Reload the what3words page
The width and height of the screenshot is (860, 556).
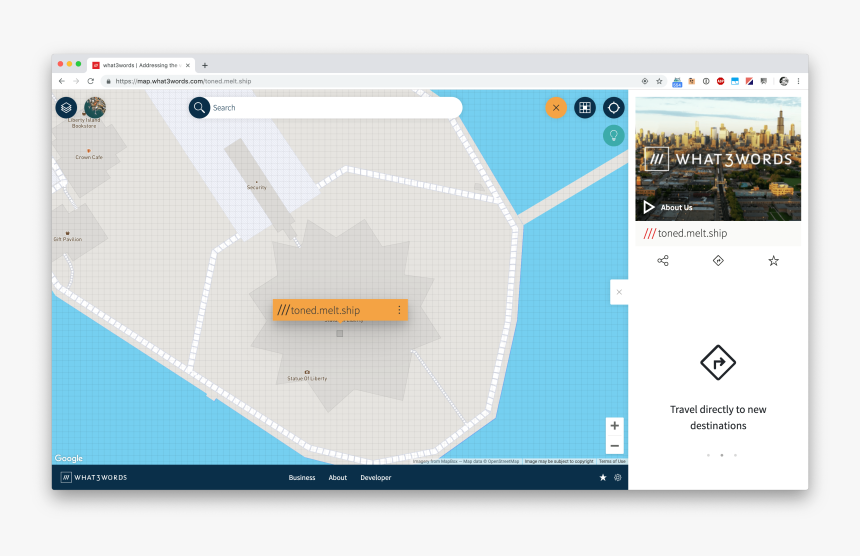coord(90,81)
